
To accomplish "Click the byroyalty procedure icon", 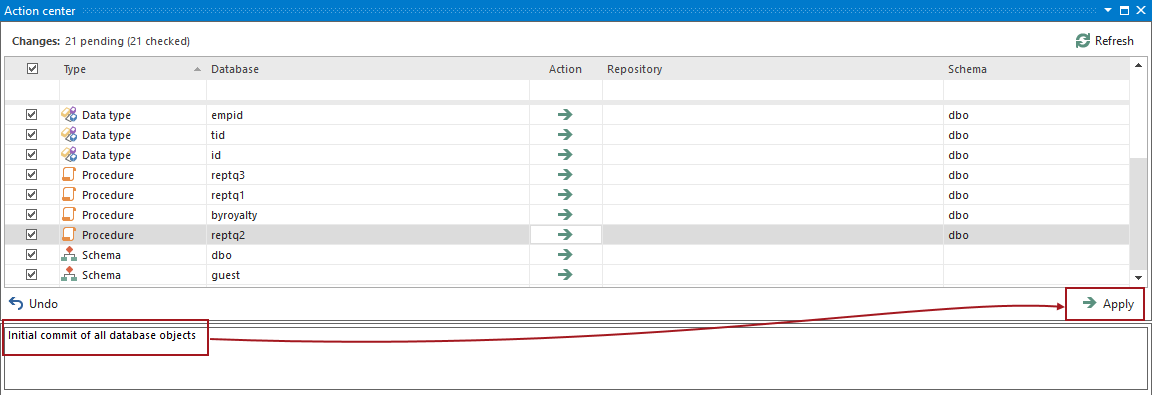I will (x=69, y=215).
